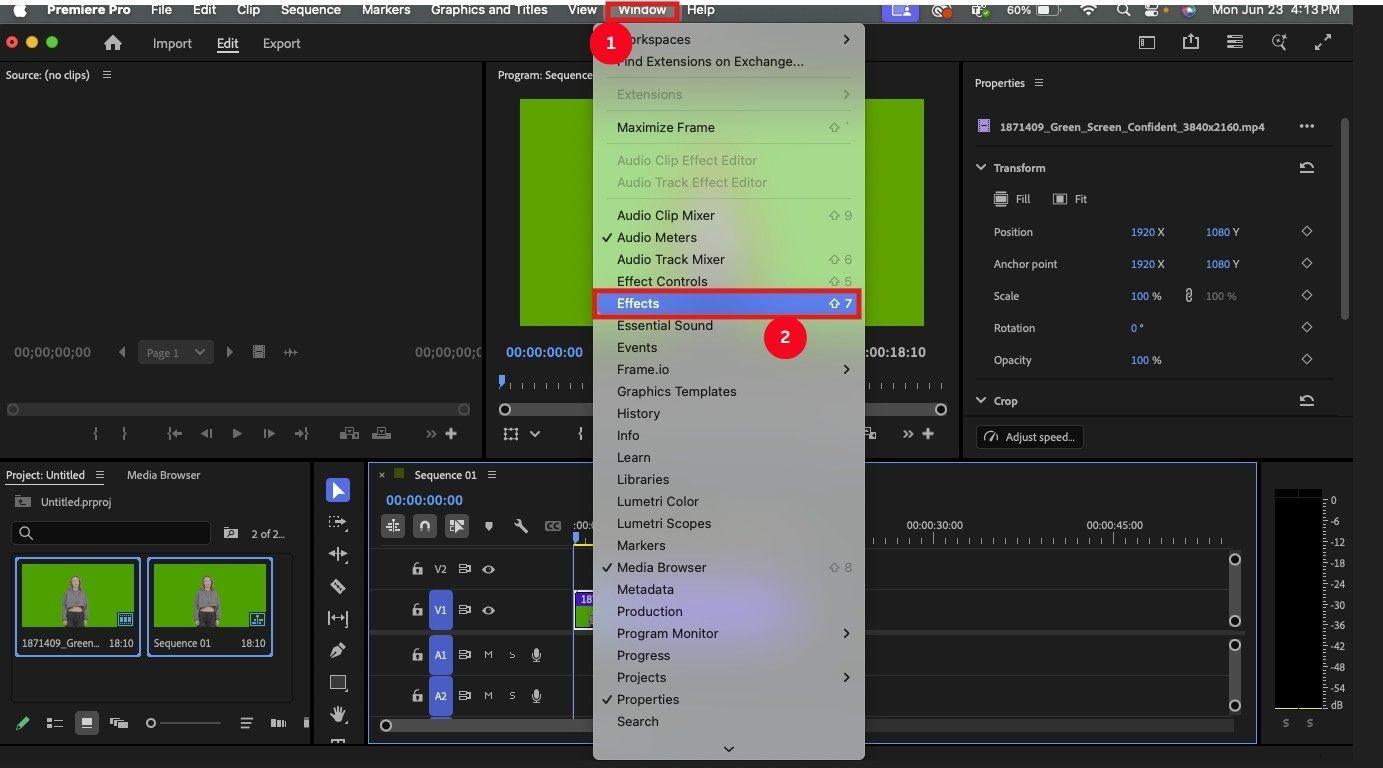
Task: Reset Transform properties with the undo arrow
Action: (x=1307, y=167)
